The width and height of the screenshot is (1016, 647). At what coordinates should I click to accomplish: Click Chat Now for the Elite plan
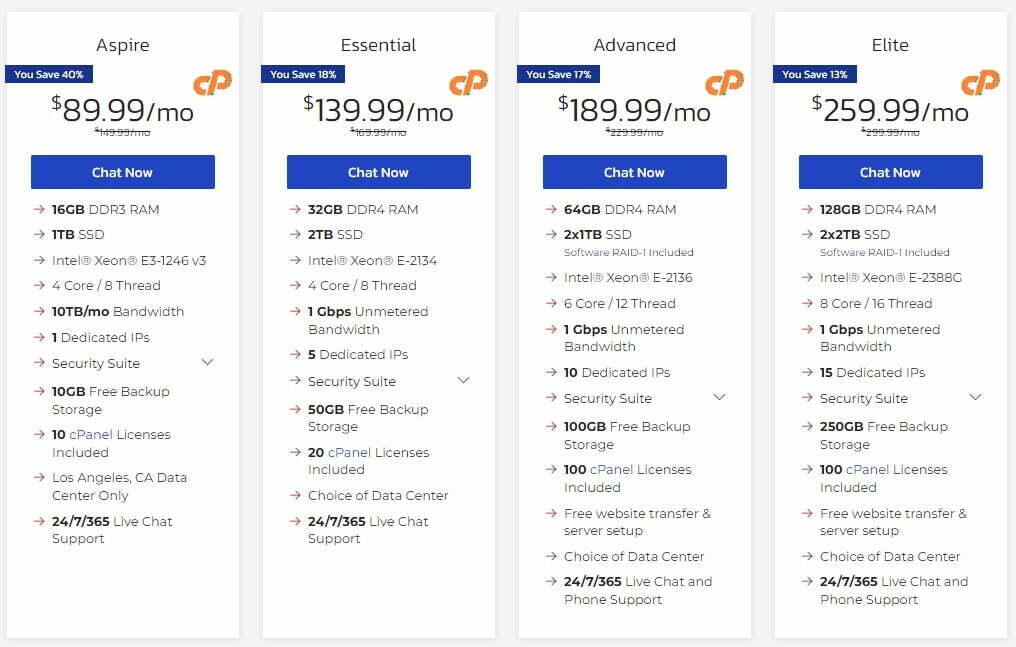pyautogui.click(x=890, y=172)
